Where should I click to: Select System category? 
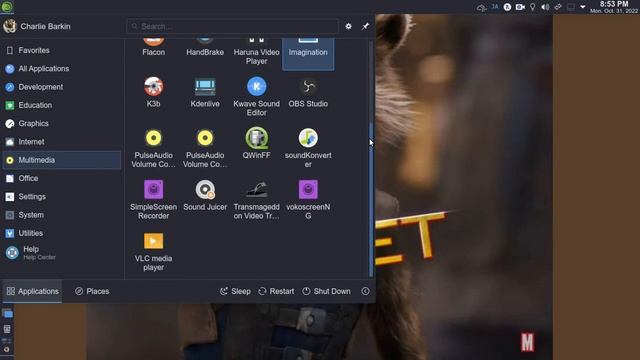click(x=62, y=215)
